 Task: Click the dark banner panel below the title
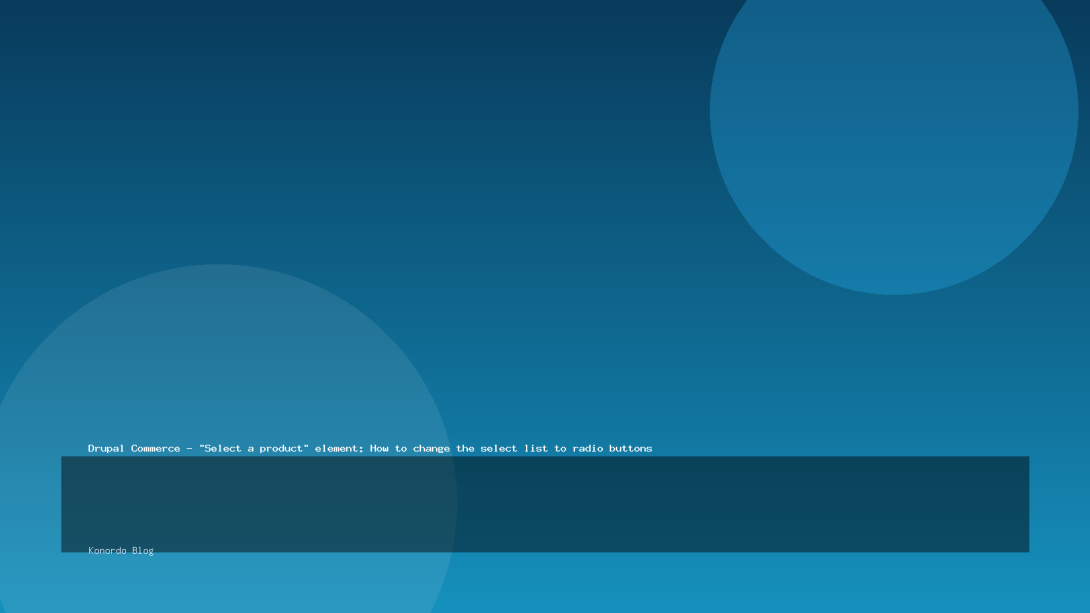click(545, 505)
